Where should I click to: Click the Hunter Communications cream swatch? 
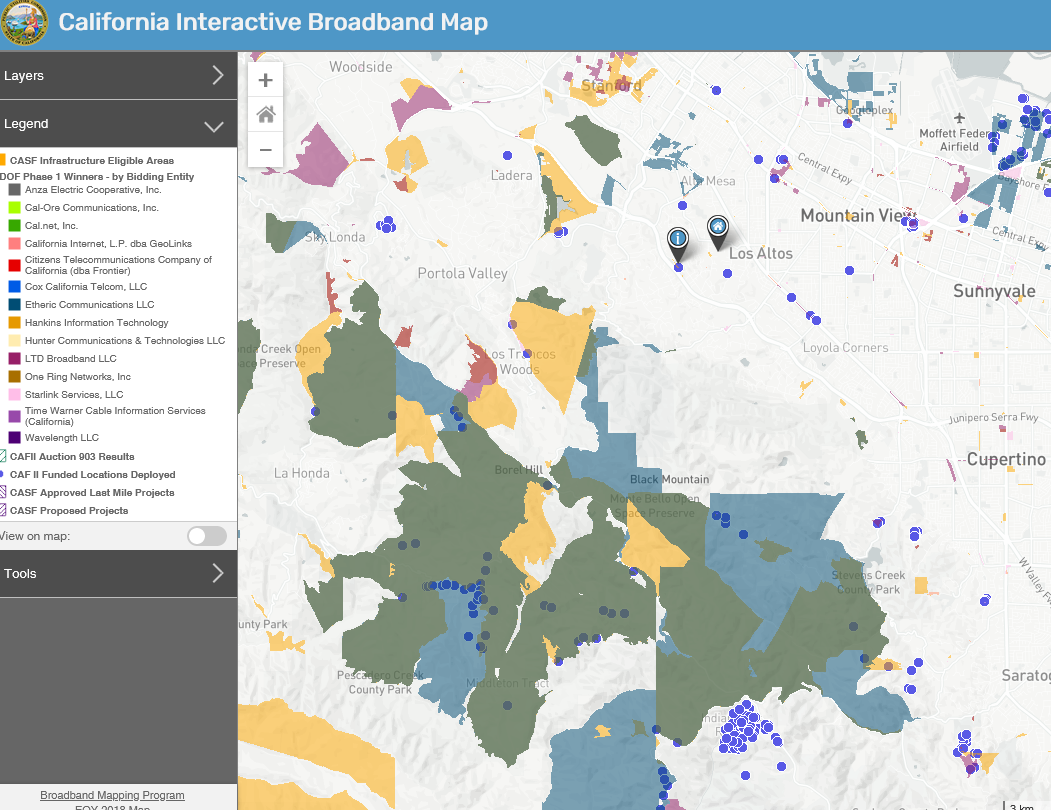click(15, 341)
